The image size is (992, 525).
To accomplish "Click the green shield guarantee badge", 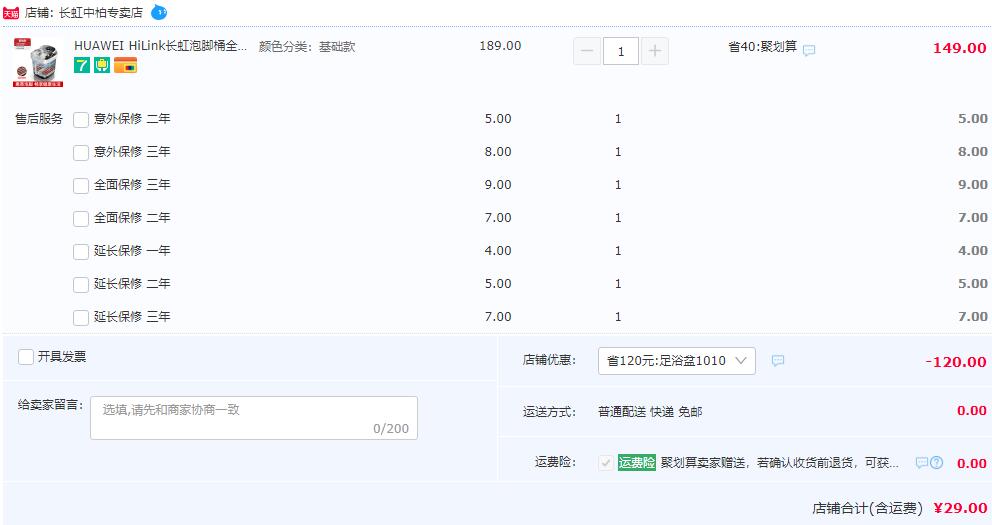I will coord(102,65).
